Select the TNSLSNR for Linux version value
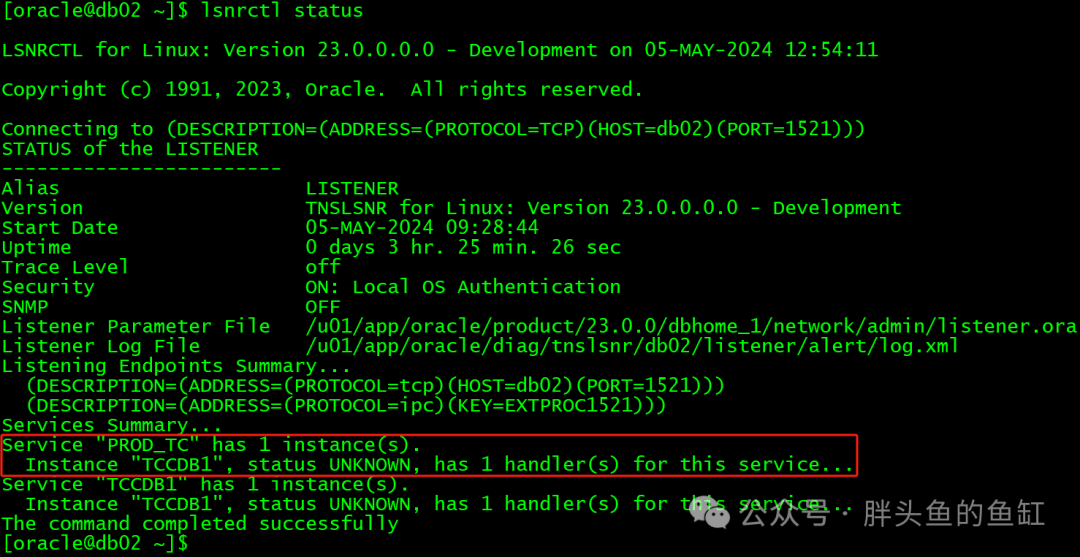Image resolution: width=1080 pixels, height=557 pixels. coord(603,208)
